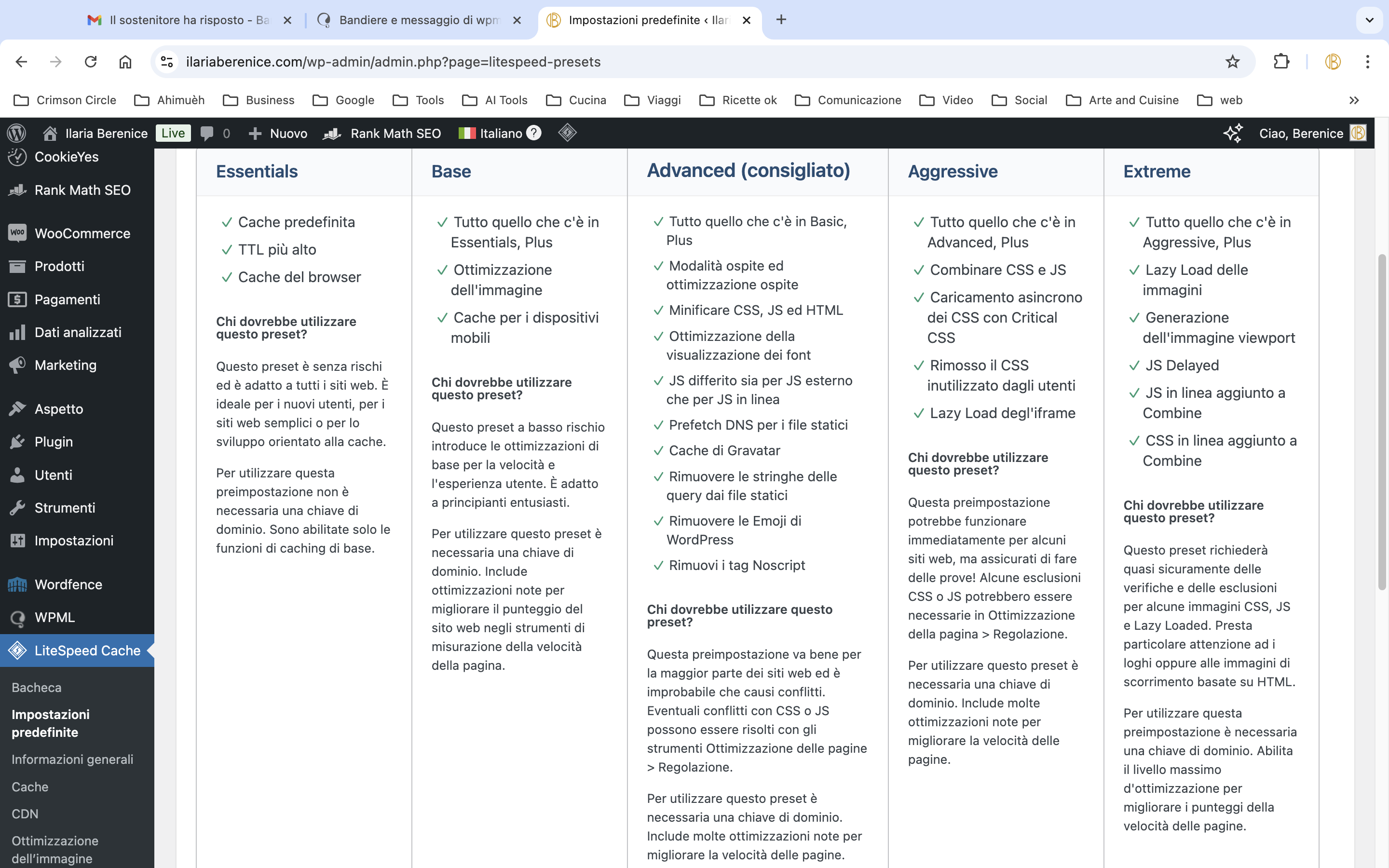Viewport: 1389px width, 868px height.
Task: Select Impostazioni predefinite submenu item
Action: pos(51,723)
